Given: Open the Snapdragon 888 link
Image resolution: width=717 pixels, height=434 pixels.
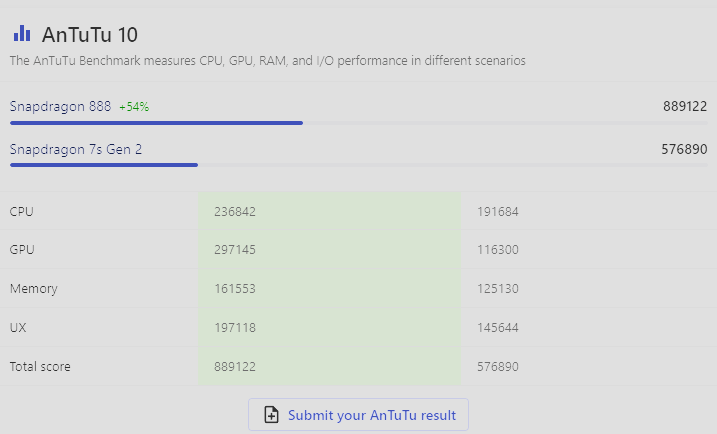Looking at the screenshot, I should pos(60,107).
